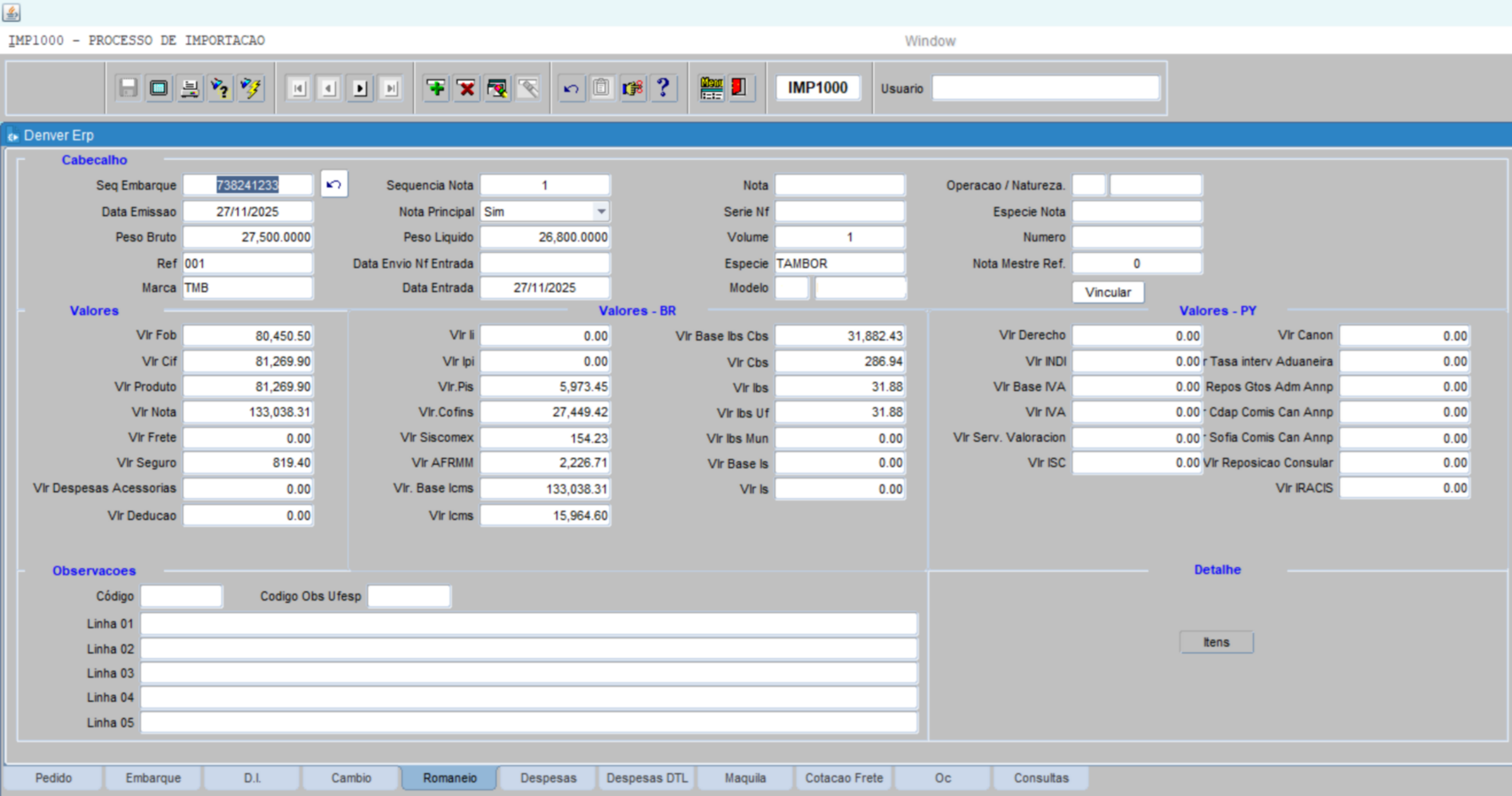1512x796 pixels.
Task: Click the execute query lightning icon
Action: (251, 88)
